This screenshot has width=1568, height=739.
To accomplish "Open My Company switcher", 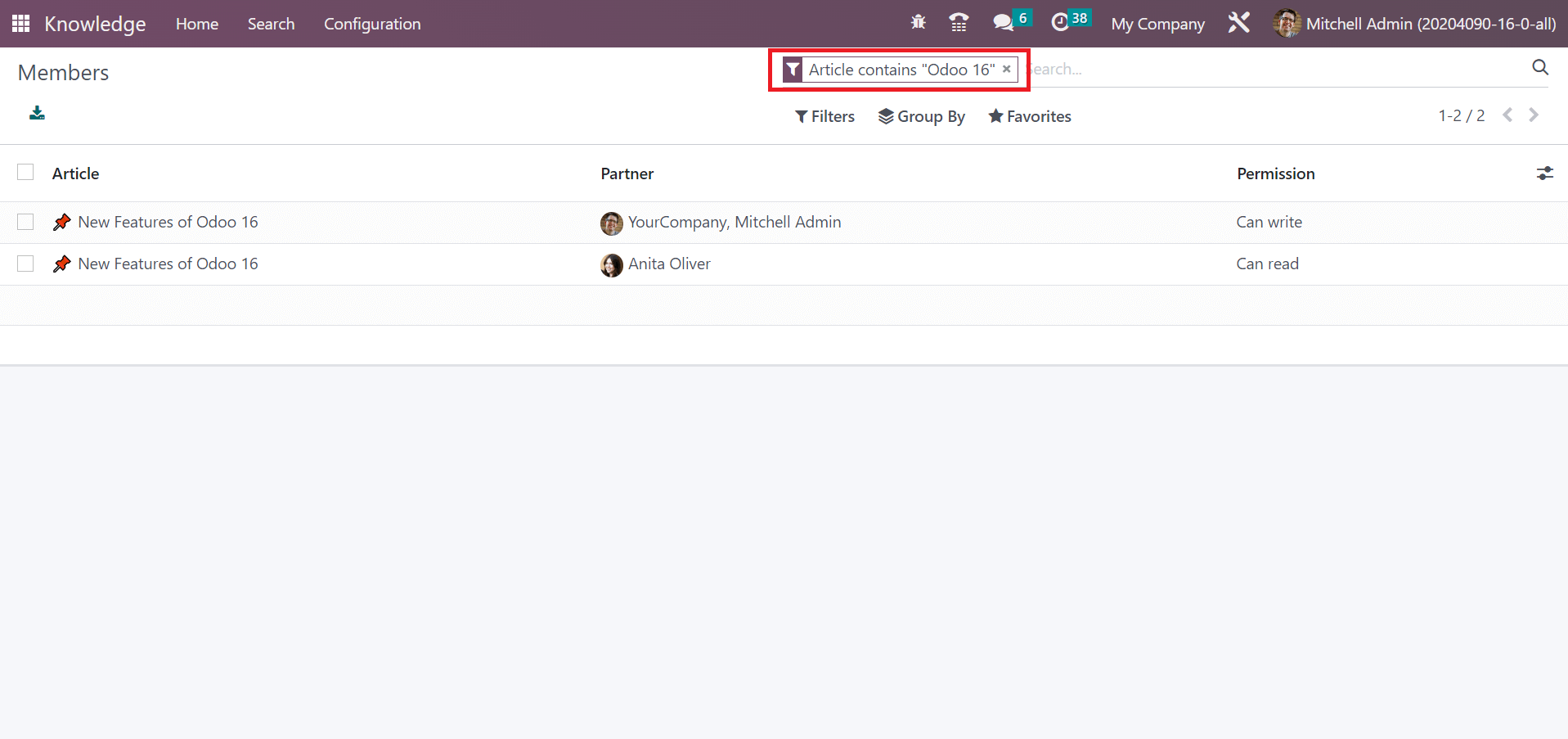I will coord(1157,24).
